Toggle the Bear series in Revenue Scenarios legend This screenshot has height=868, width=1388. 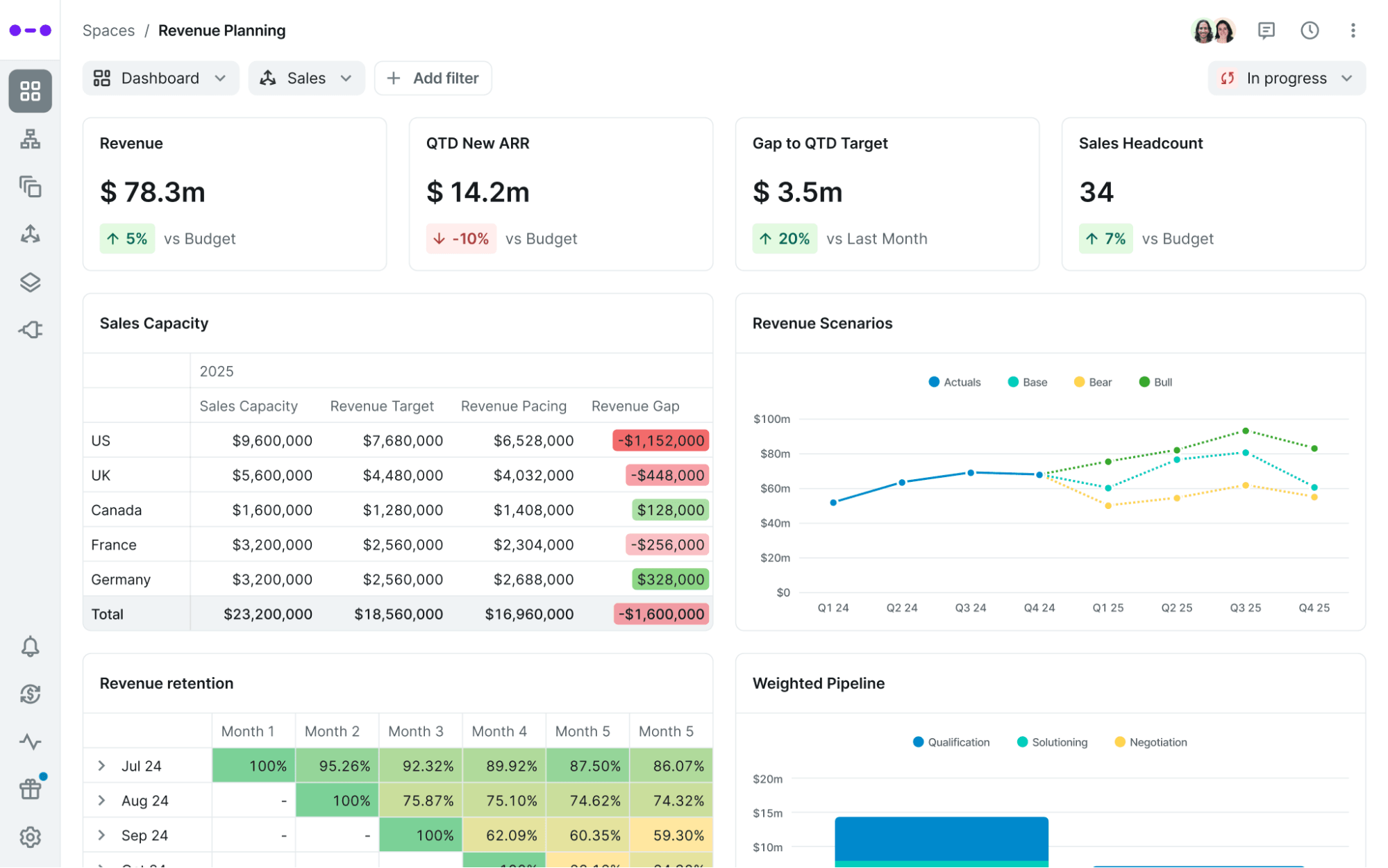click(1092, 381)
